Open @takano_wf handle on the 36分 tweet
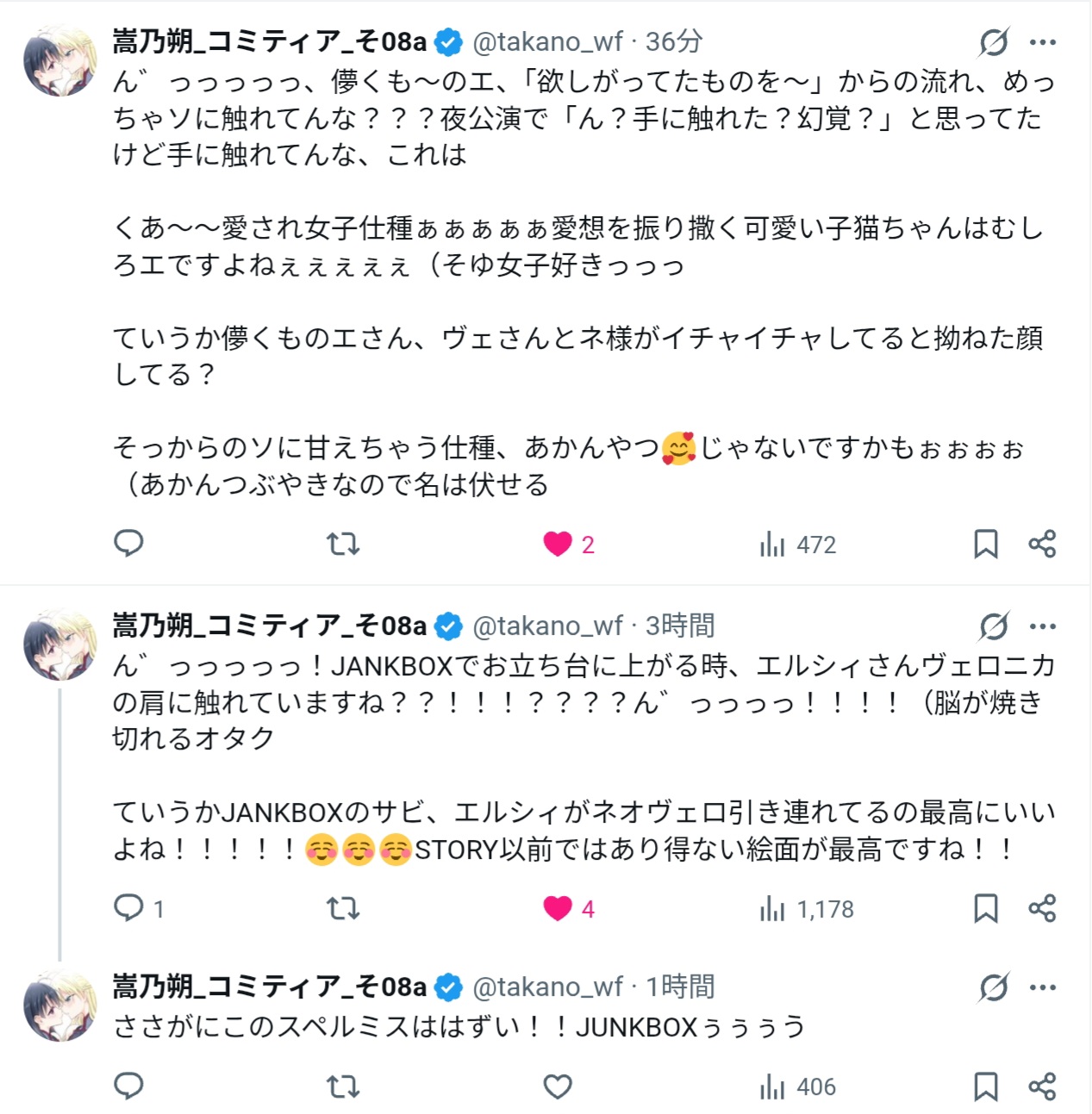Image resolution: width=1092 pixels, height=1114 pixels. (x=547, y=41)
